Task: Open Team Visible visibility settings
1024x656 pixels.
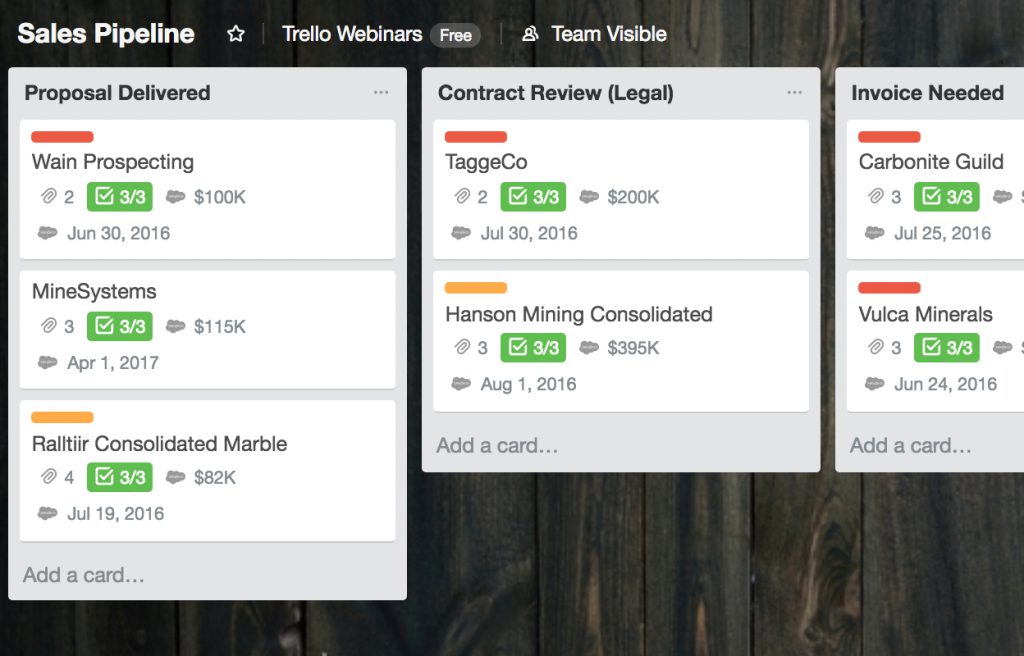Action: click(594, 34)
